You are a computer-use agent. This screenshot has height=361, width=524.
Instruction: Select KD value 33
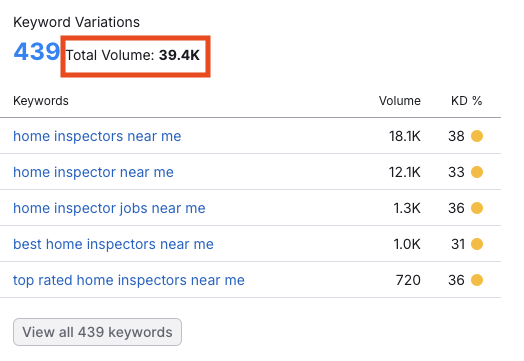(456, 172)
